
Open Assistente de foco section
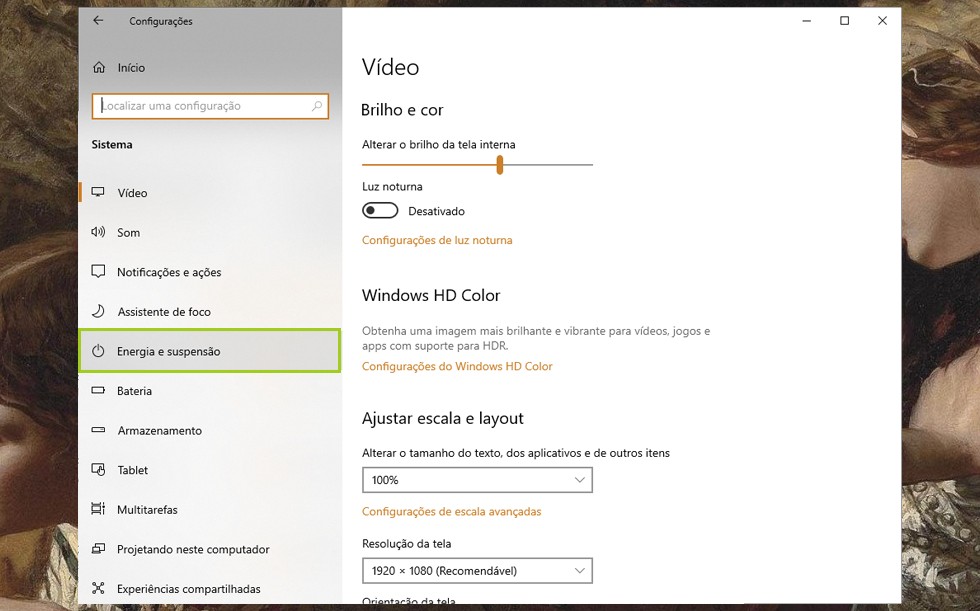(210, 312)
